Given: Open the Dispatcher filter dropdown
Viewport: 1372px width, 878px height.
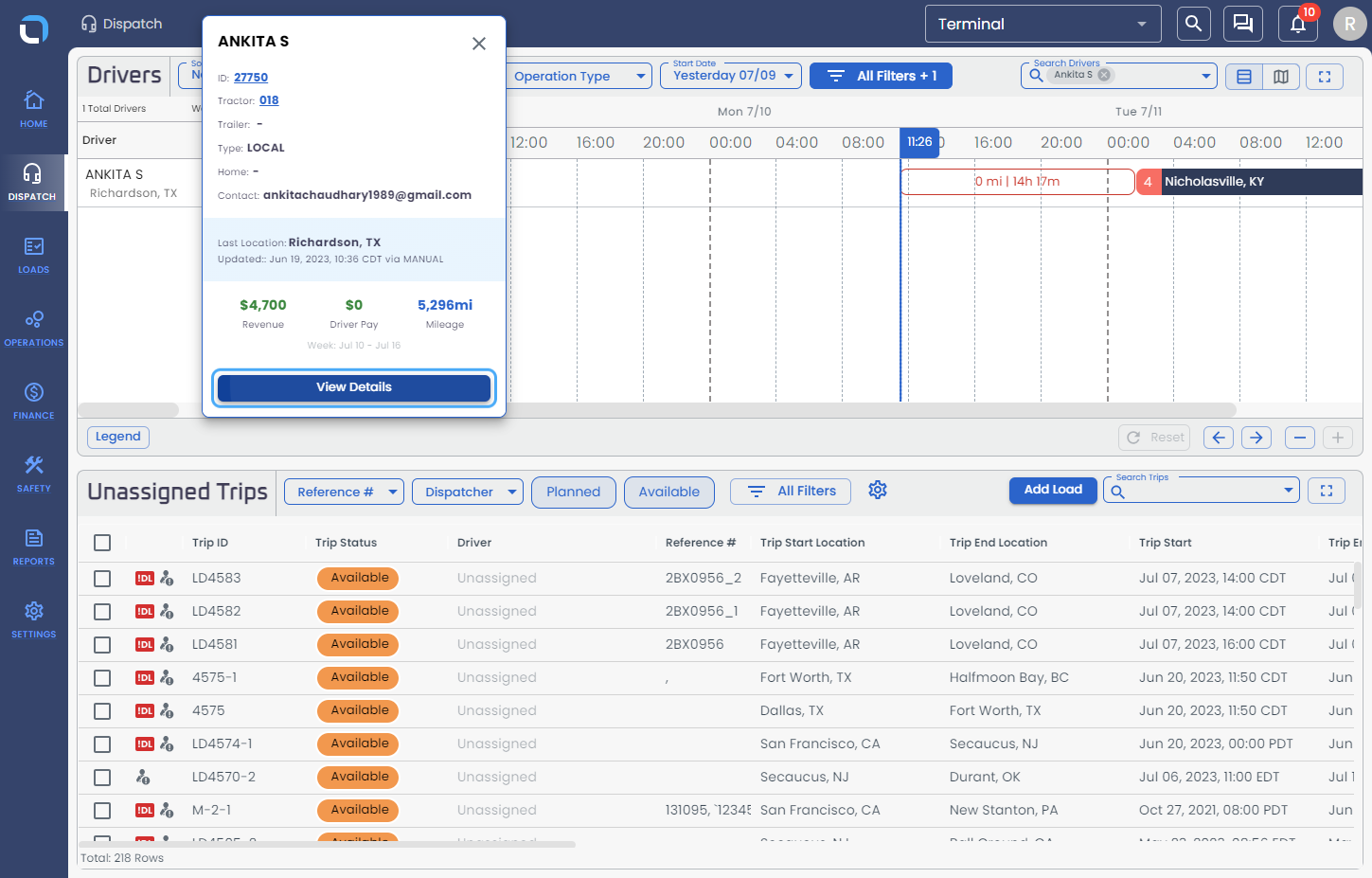Looking at the screenshot, I should pos(468,492).
